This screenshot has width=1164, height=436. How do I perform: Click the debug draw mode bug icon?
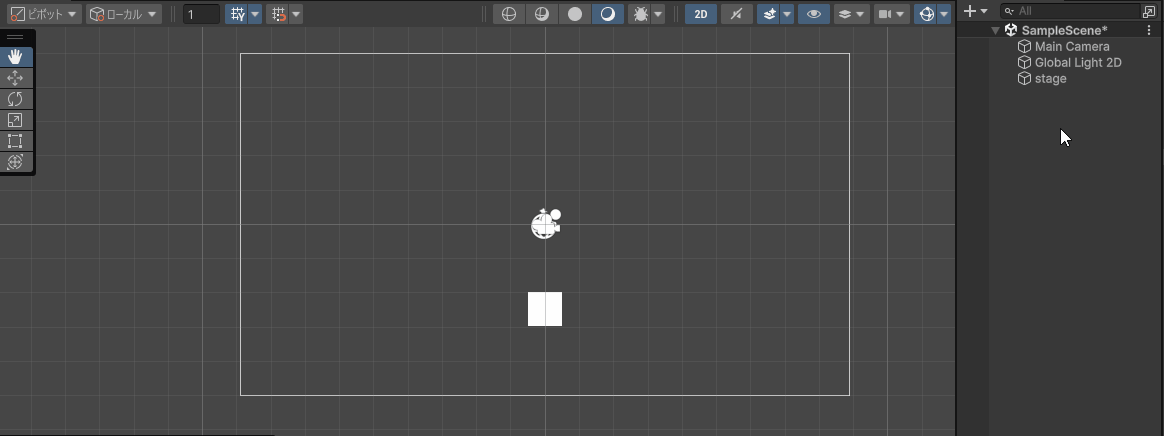pos(640,13)
